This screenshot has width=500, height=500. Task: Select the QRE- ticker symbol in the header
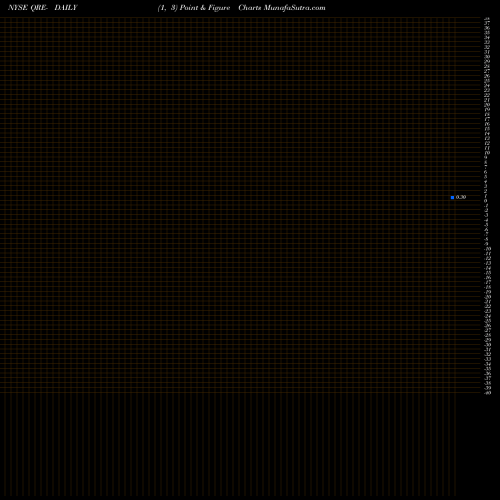point(39,8)
